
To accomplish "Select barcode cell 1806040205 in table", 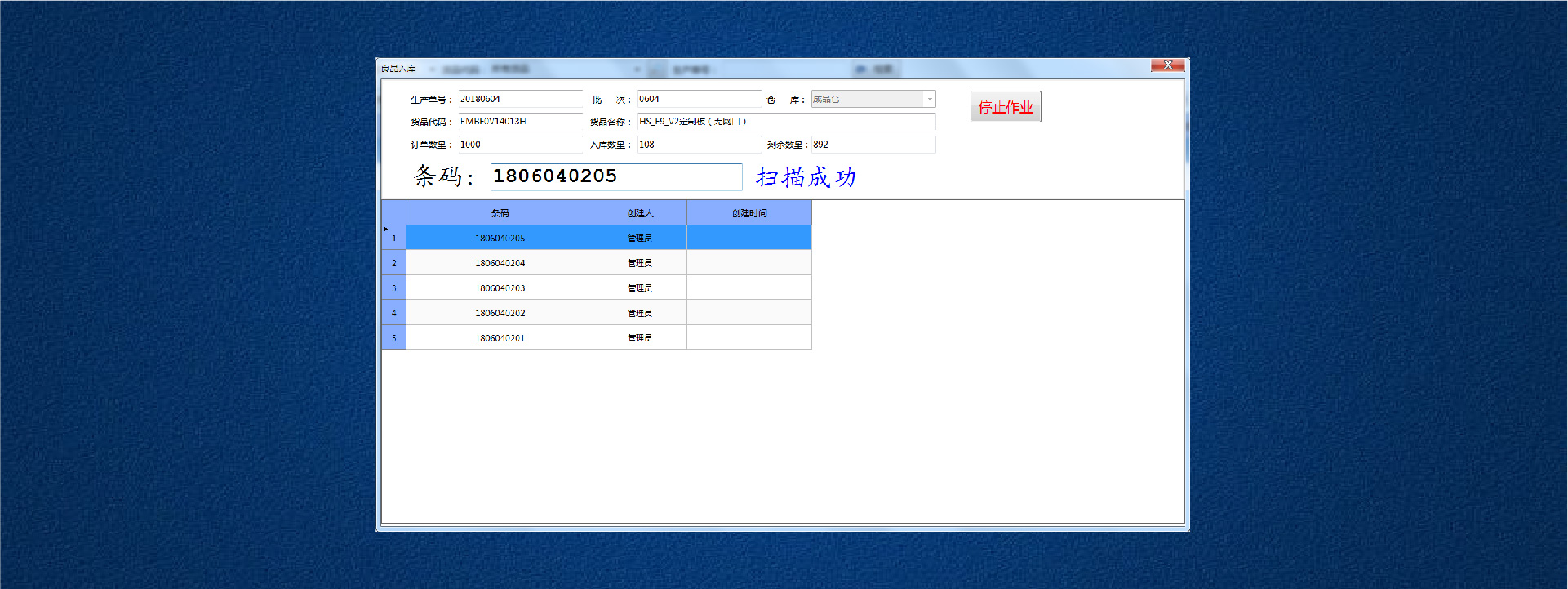I will tap(500, 238).
